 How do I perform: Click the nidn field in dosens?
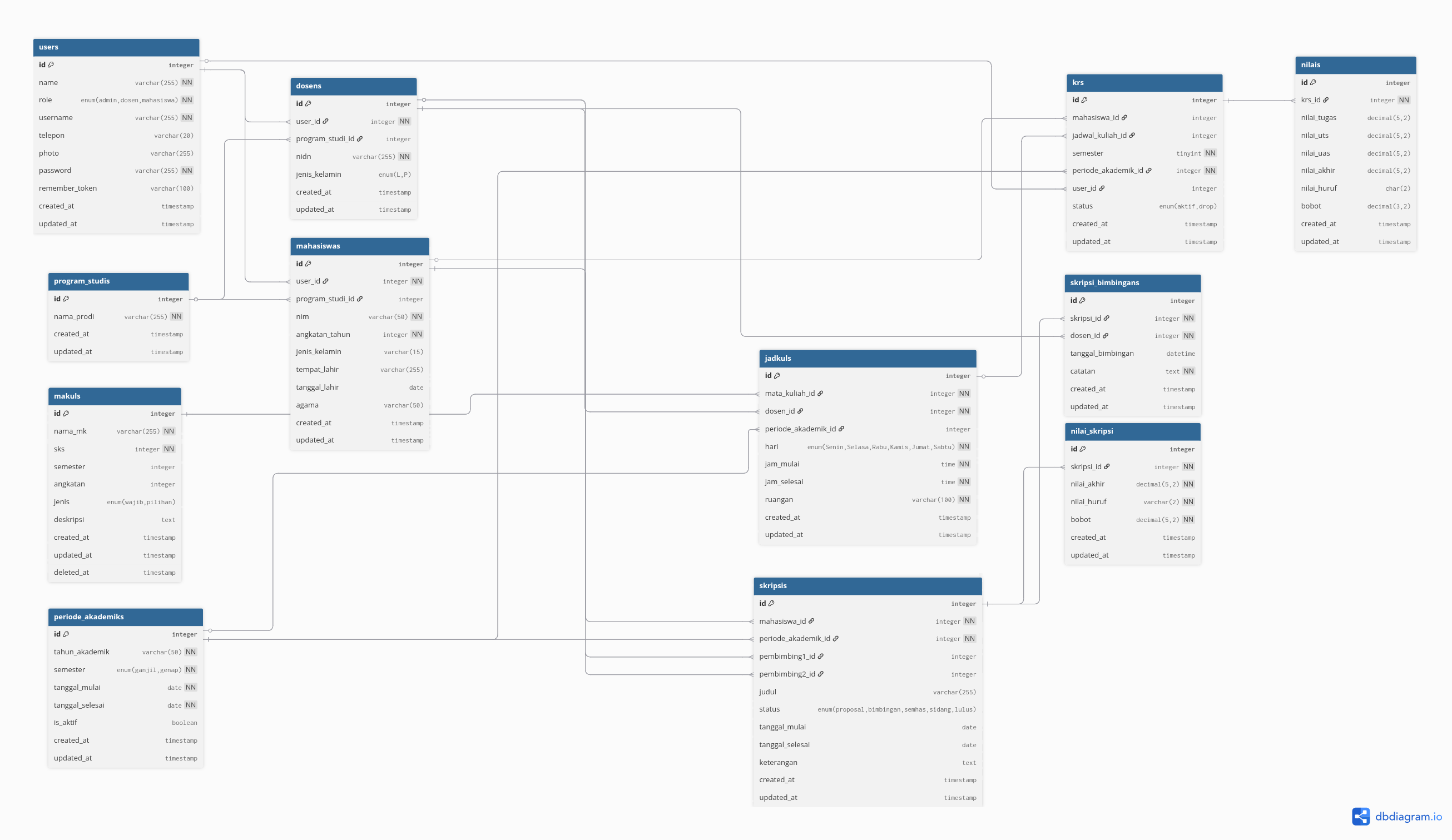pyautogui.click(x=353, y=157)
